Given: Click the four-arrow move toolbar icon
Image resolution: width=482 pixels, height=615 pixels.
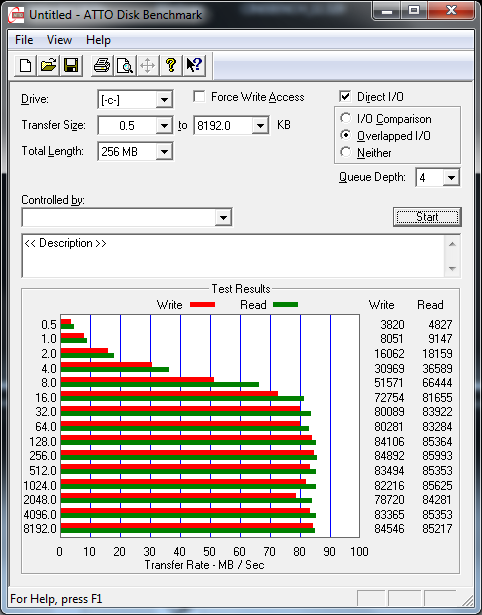Looking at the screenshot, I should point(147,65).
